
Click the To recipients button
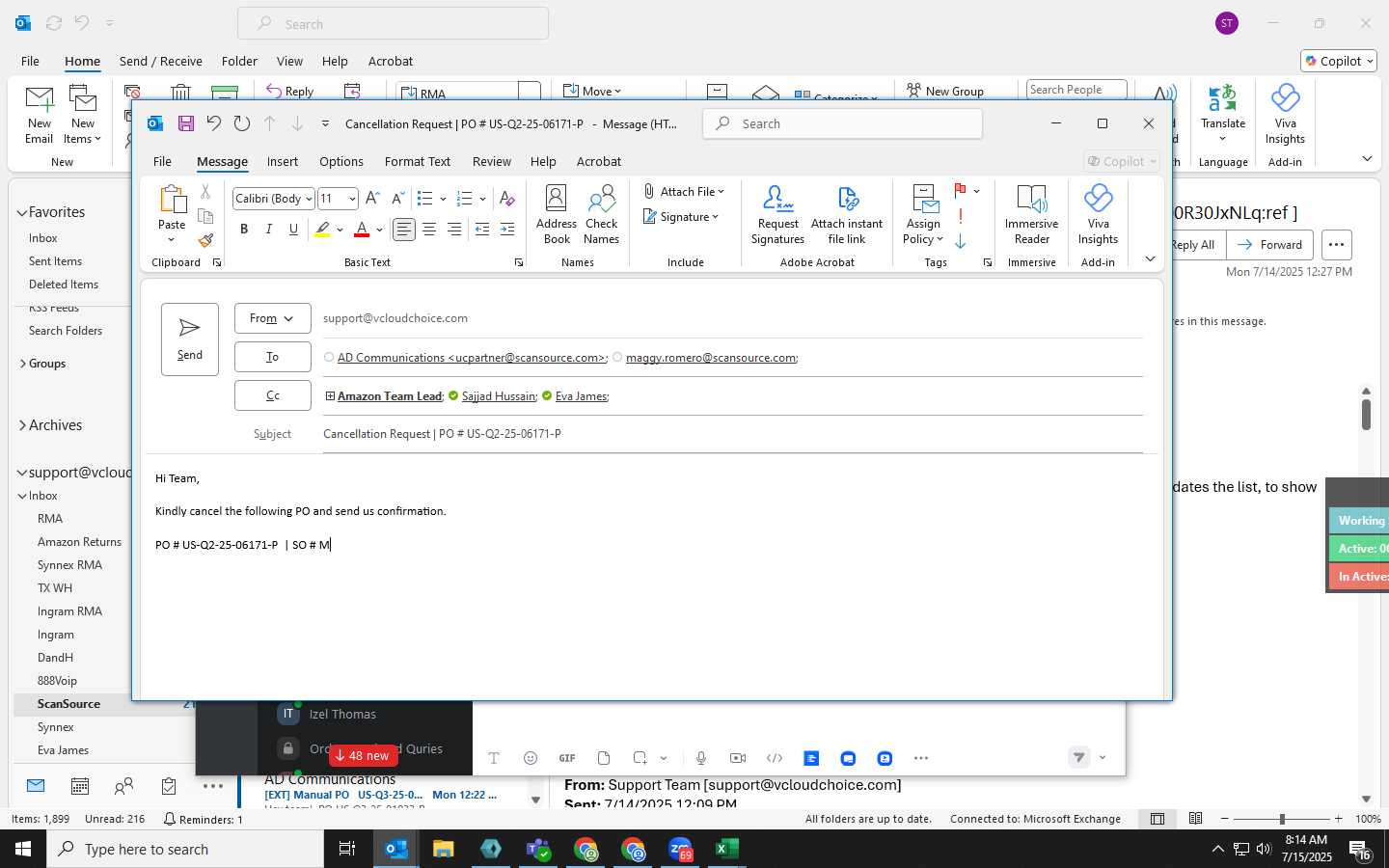click(x=272, y=357)
